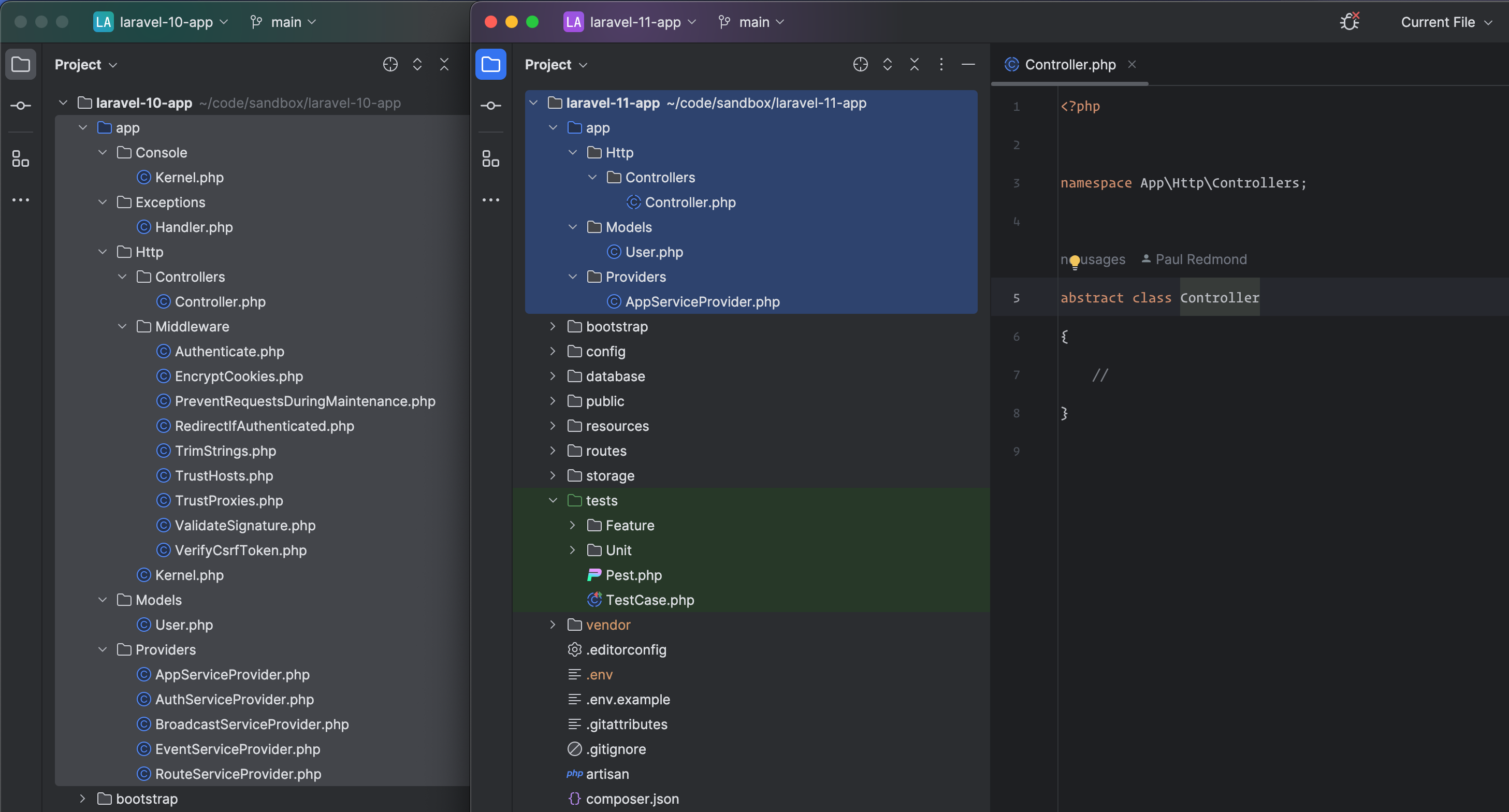Open Commit tool window in laravel-11-app

click(x=490, y=106)
